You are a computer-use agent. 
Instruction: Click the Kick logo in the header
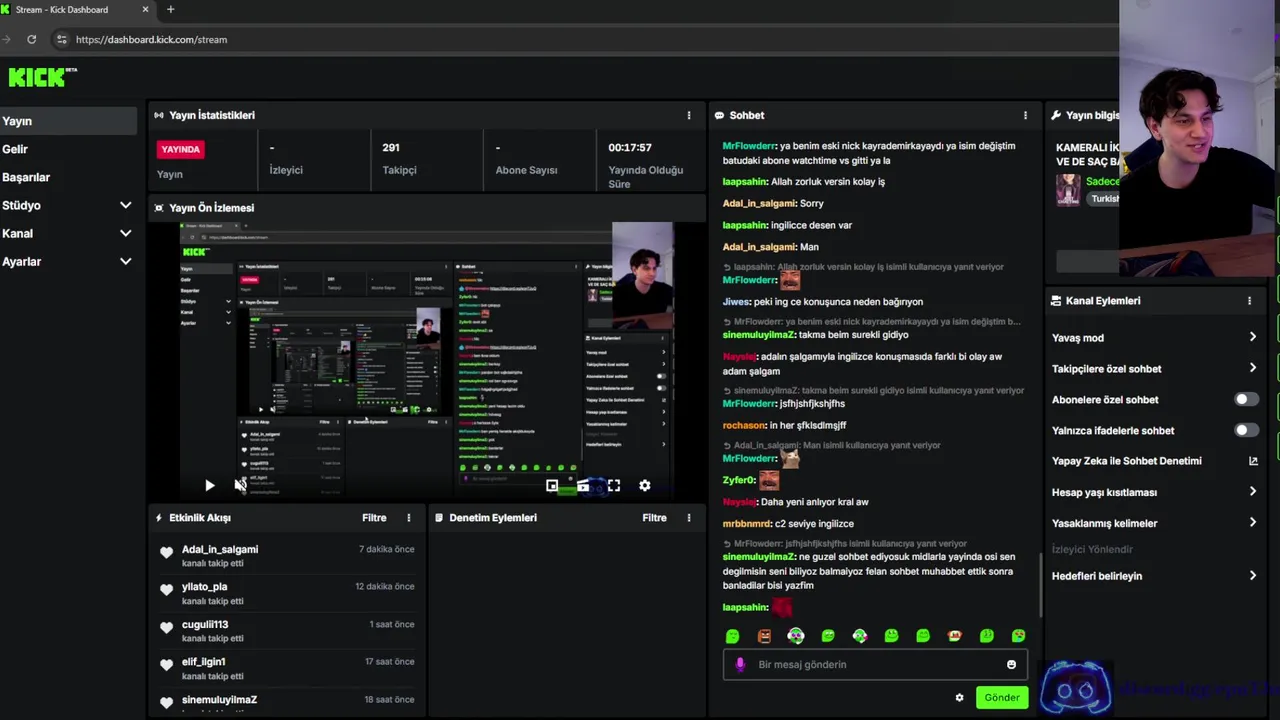pos(41,77)
